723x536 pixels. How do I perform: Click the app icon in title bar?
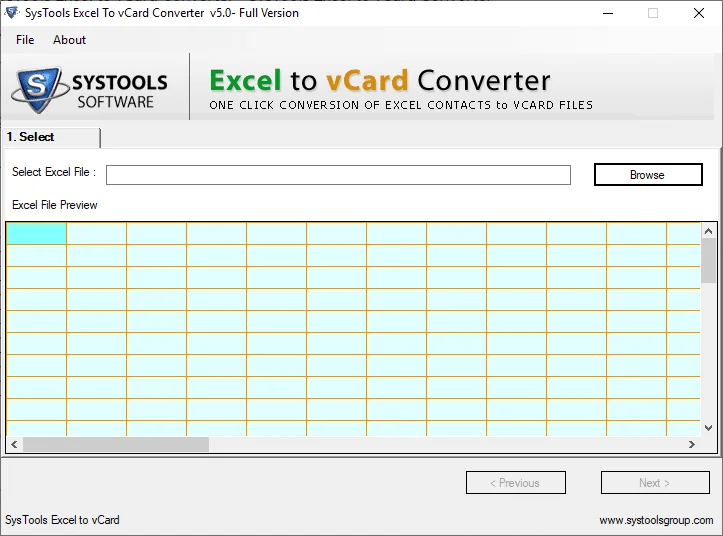pyautogui.click(x=11, y=12)
